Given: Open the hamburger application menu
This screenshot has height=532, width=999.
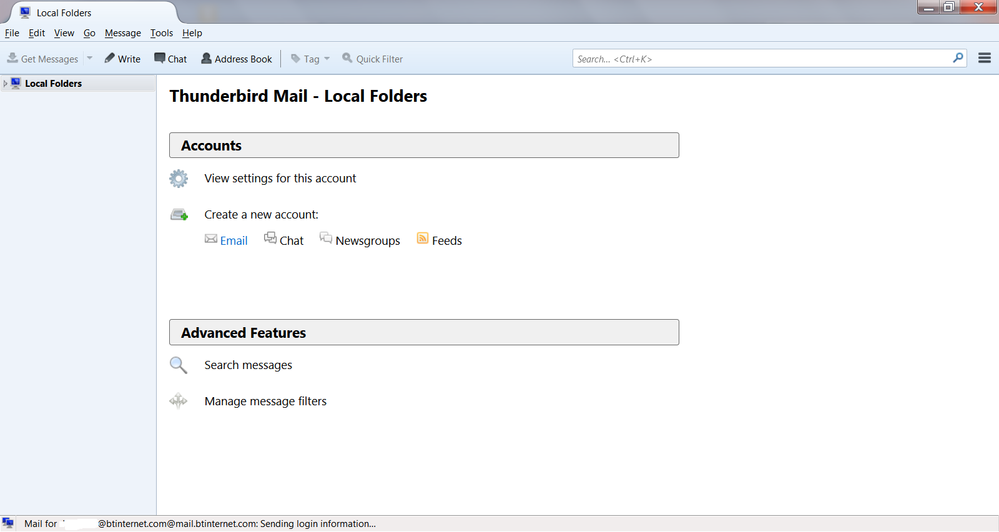Looking at the screenshot, I should pos(984,58).
